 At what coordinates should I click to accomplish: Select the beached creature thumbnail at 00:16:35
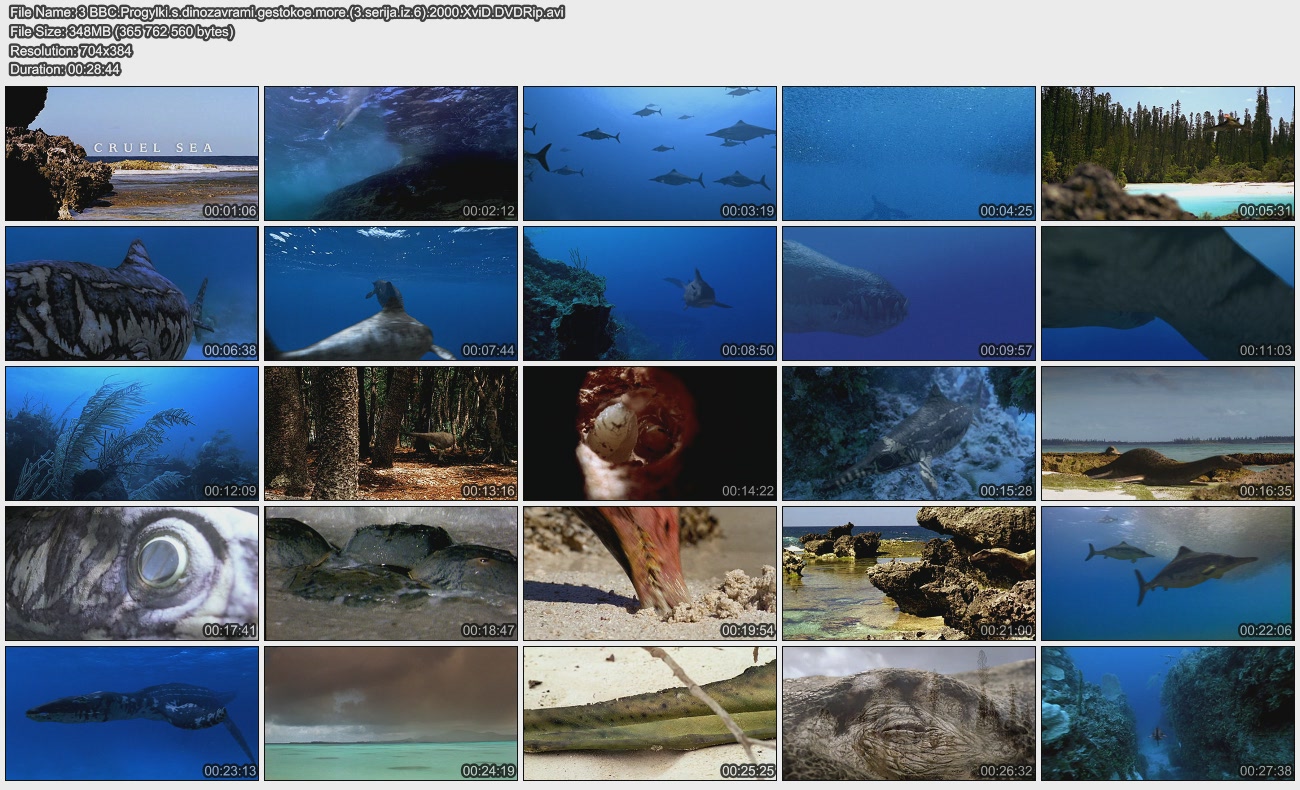1167,433
